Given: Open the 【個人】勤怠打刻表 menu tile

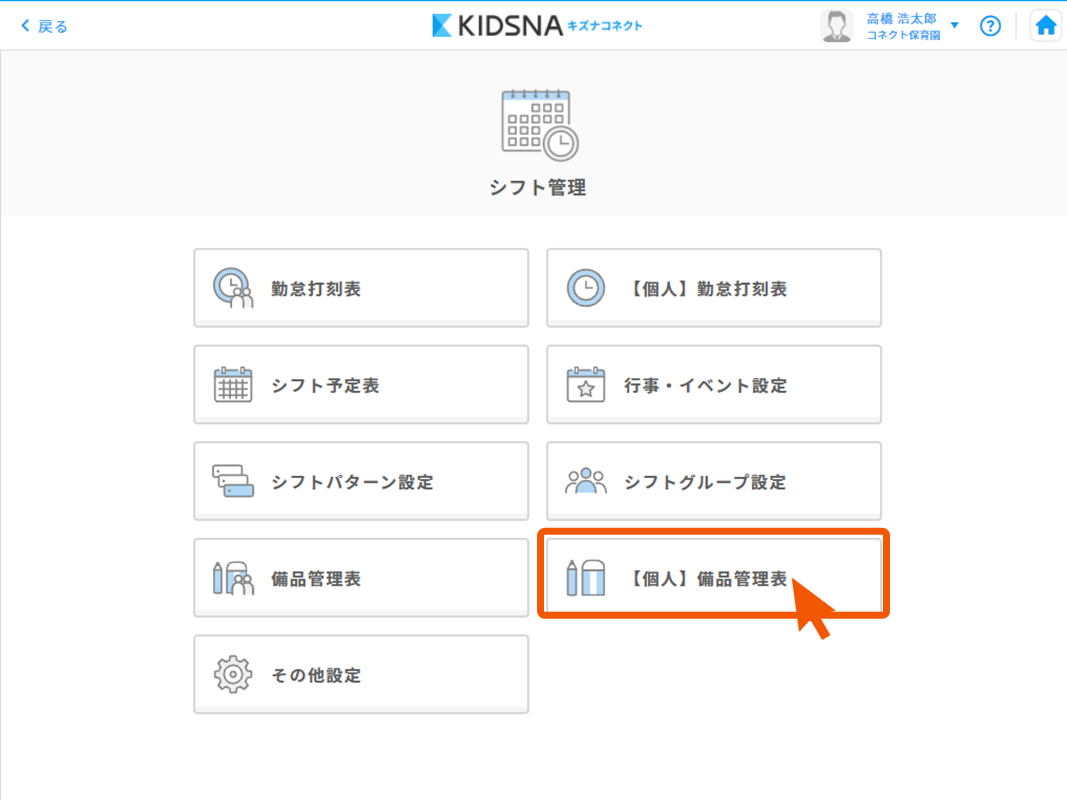Looking at the screenshot, I should tap(713, 289).
